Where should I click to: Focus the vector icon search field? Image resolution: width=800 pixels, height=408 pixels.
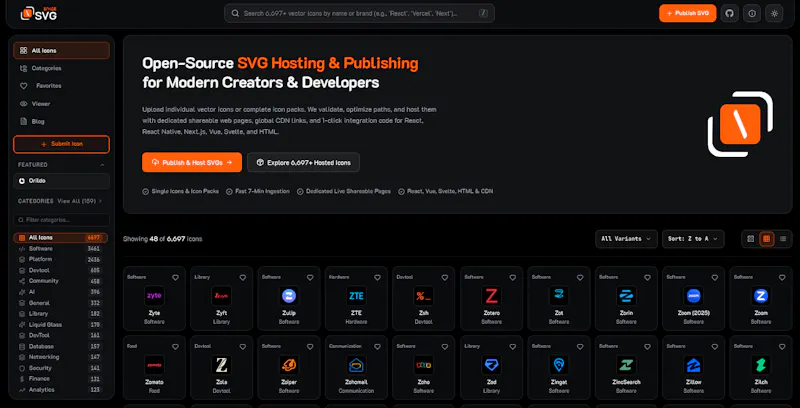point(359,13)
